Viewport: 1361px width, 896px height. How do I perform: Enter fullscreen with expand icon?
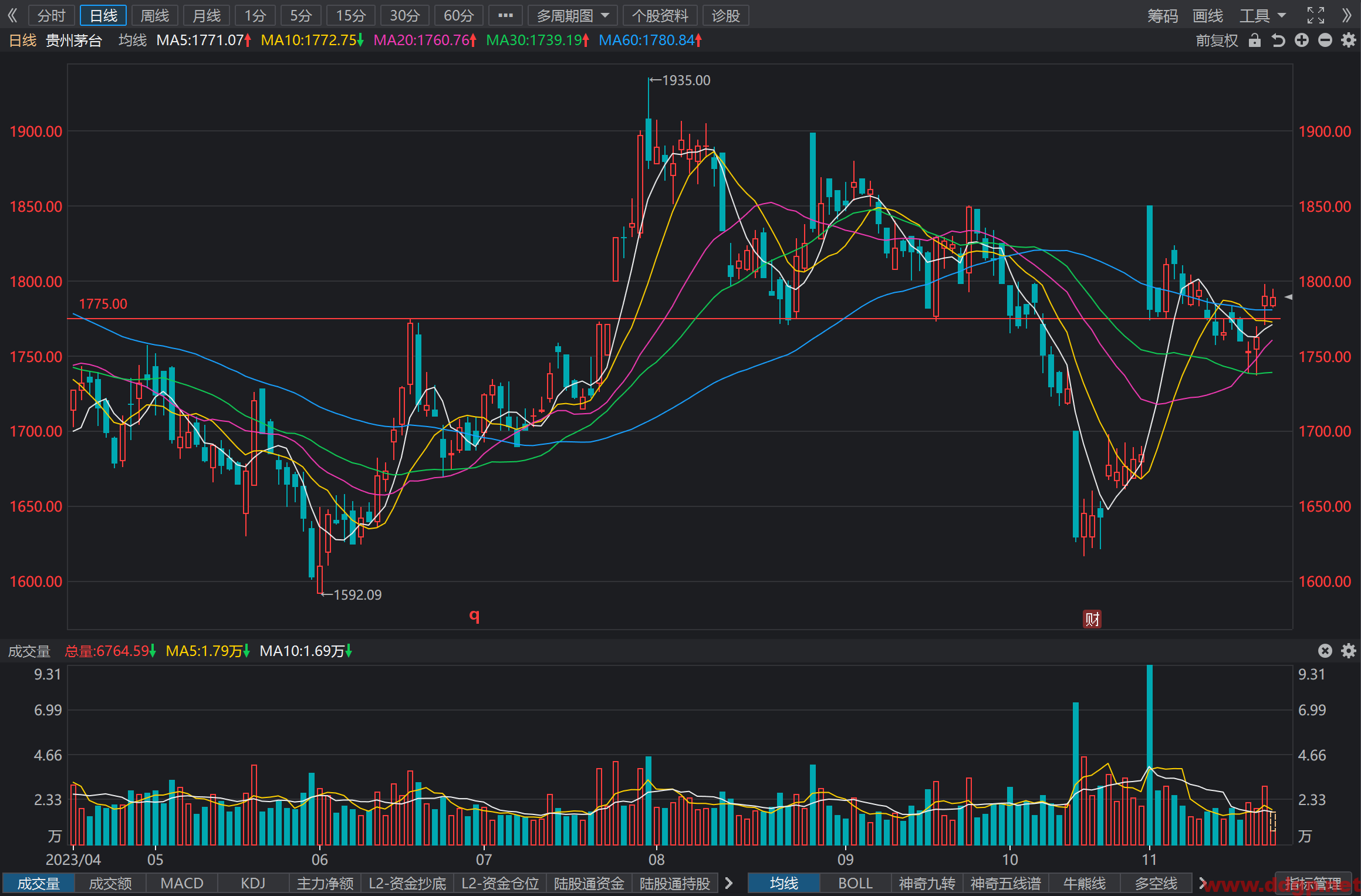tap(1316, 16)
